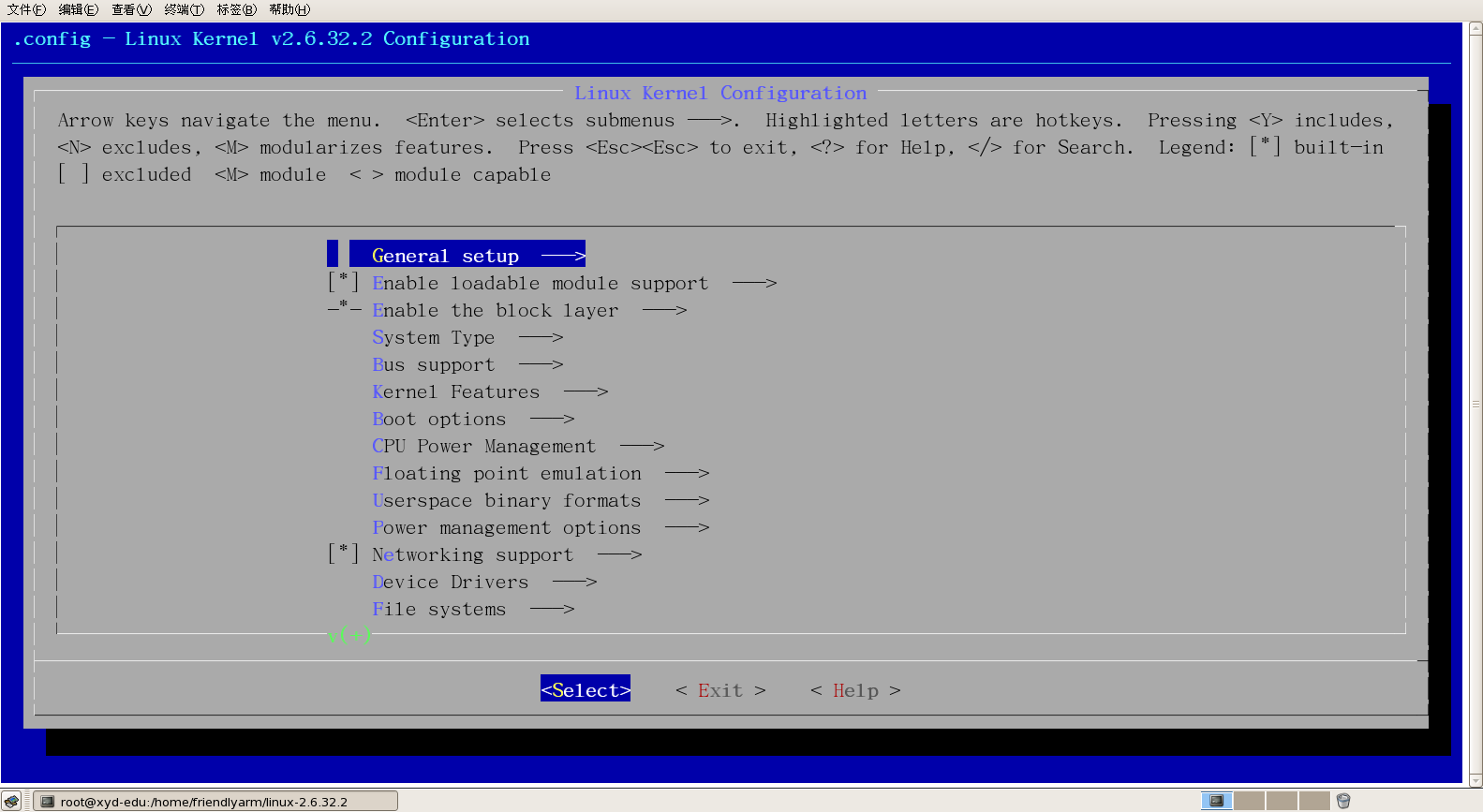Open the Device Drivers submenu
This screenshot has height=812, width=1483.
point(484,582)
